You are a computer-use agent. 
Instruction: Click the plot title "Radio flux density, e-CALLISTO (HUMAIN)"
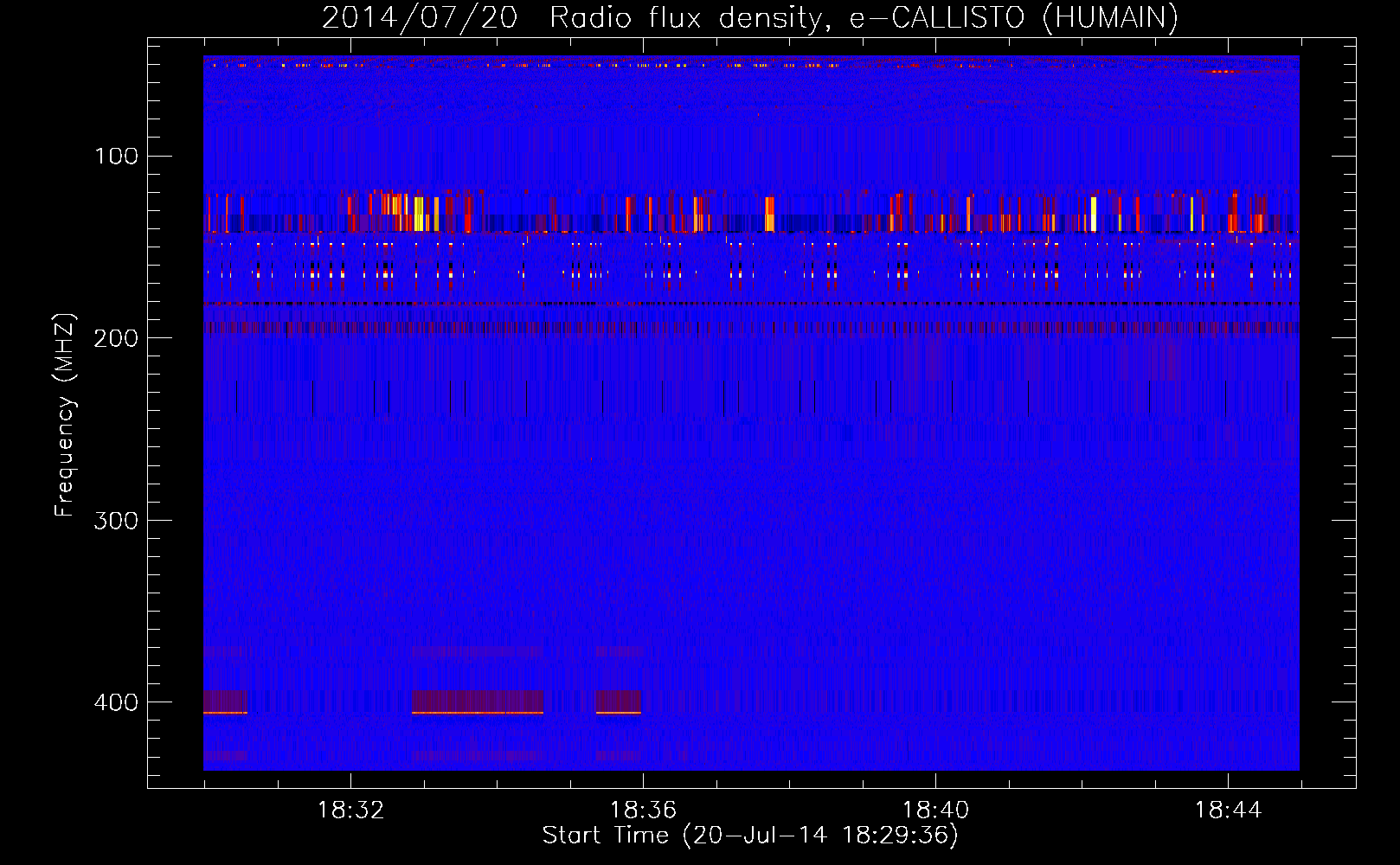pos(864,18)
